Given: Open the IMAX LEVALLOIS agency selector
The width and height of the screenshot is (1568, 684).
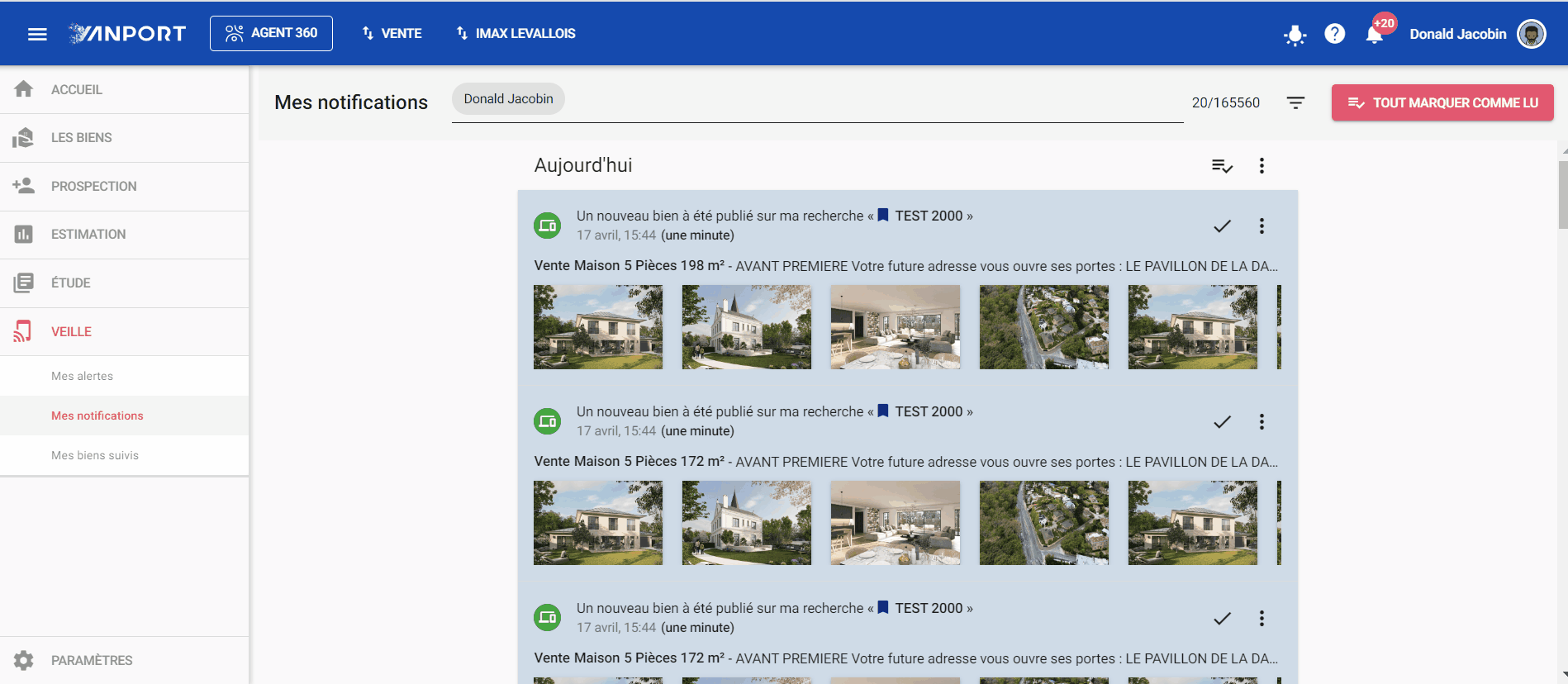Looking at the screenshot, I should pos(516,34).
